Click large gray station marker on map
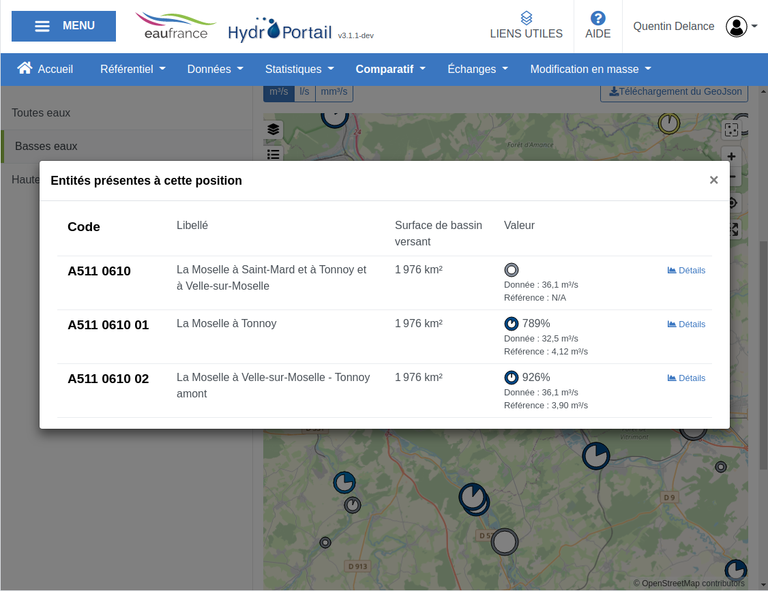Image resolution: width=768 pixels, height=591 pixels. pyautogui.click(x=504, y=542)
